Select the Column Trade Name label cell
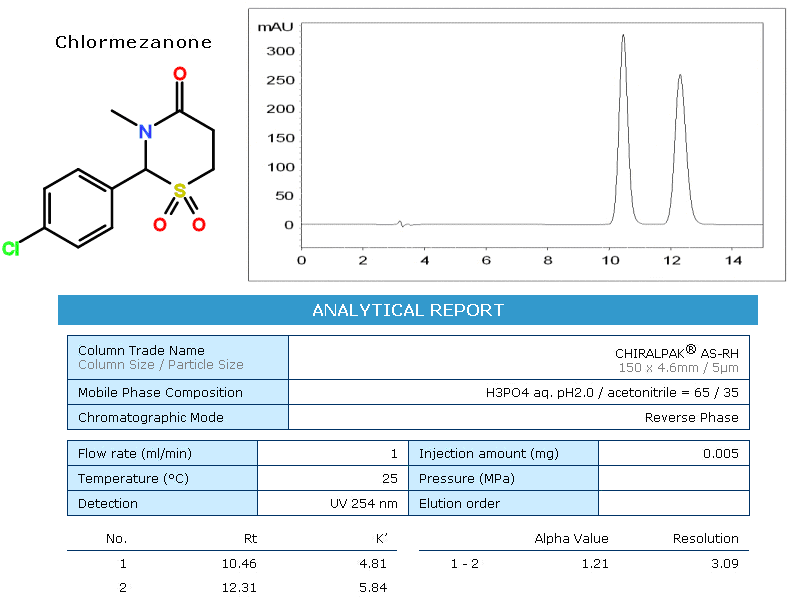This screenshot has height=598, width=803. pyautogui.click(x=177, y=358)
